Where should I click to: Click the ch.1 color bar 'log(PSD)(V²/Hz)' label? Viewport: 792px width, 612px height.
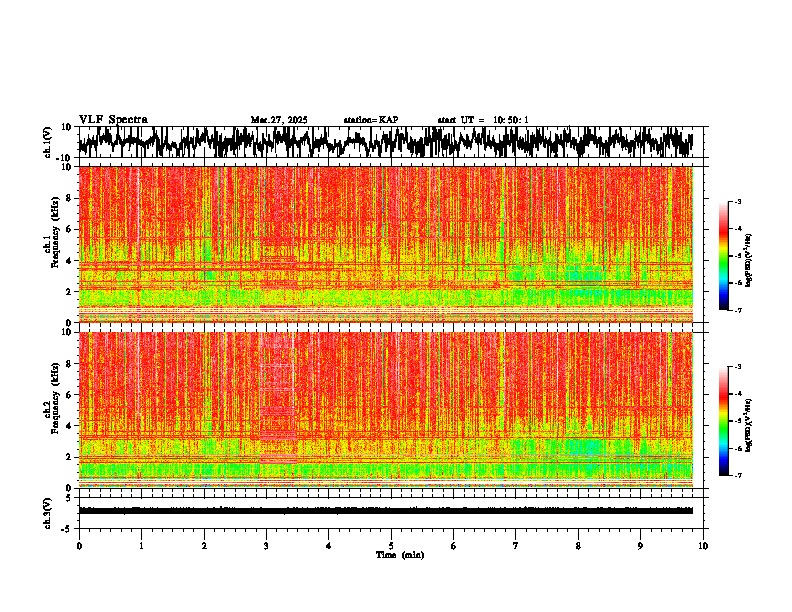tap(749, 261)
